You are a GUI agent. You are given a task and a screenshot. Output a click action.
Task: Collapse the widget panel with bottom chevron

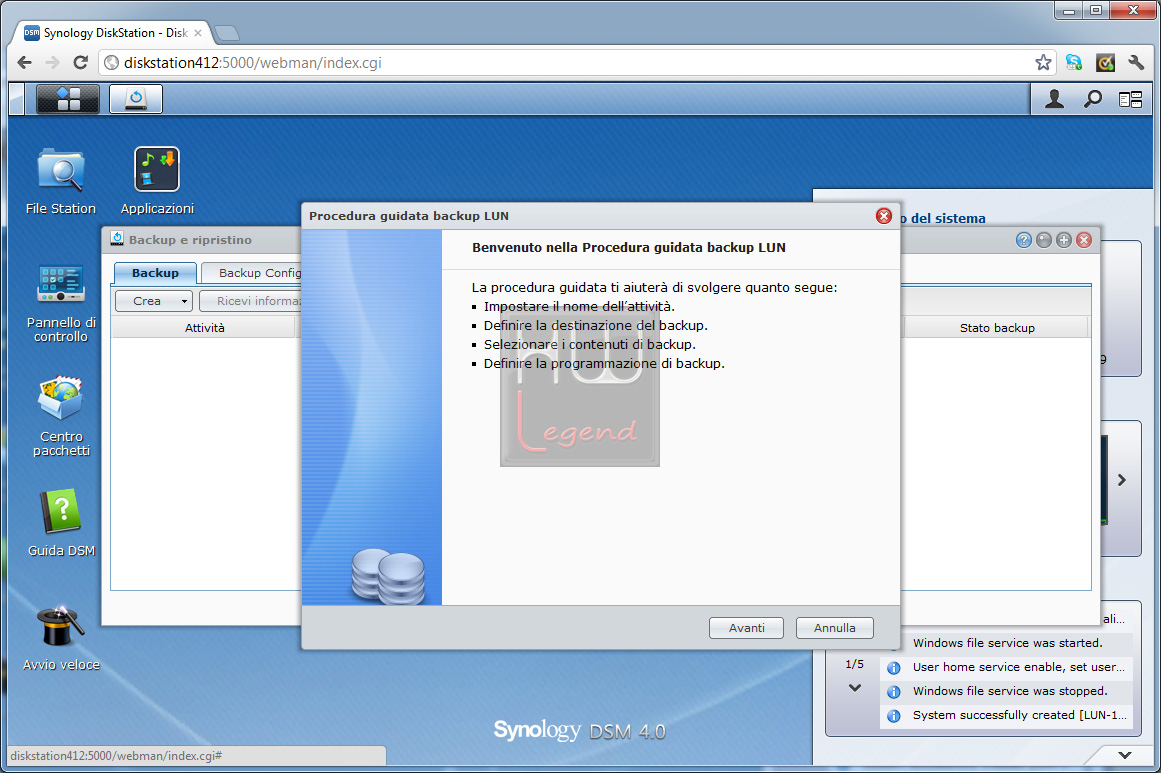click(x=1125, y=755)
